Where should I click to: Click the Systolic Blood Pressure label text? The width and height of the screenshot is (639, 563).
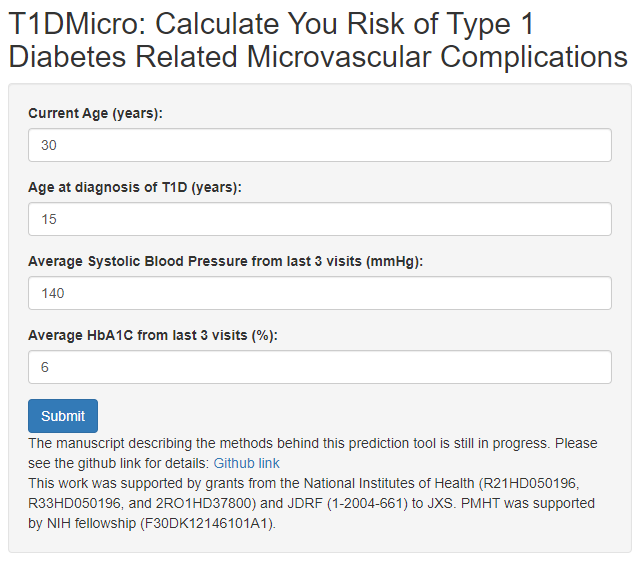[225, 261]
